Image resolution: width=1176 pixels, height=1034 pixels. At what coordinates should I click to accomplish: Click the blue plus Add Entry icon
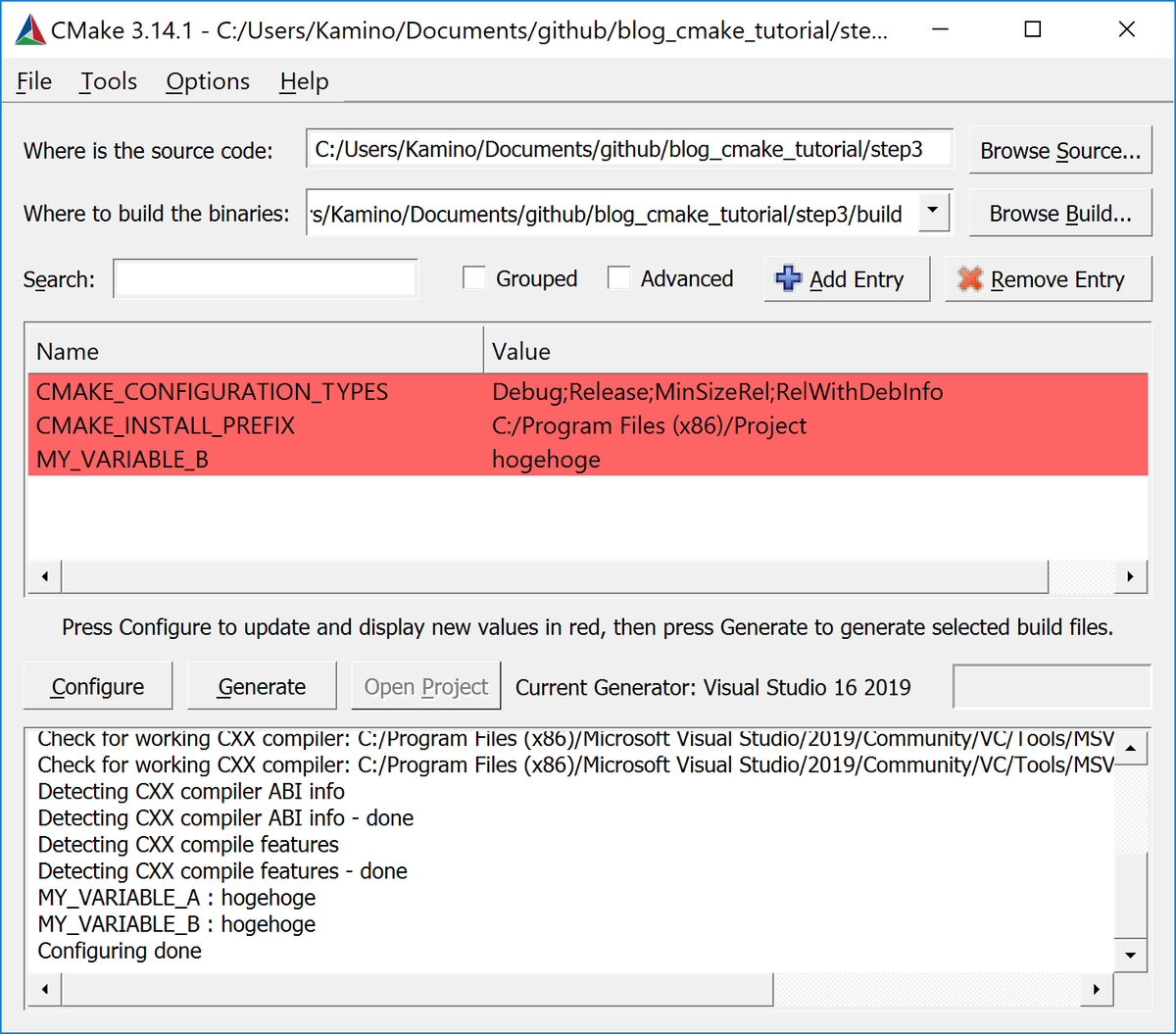788,278
